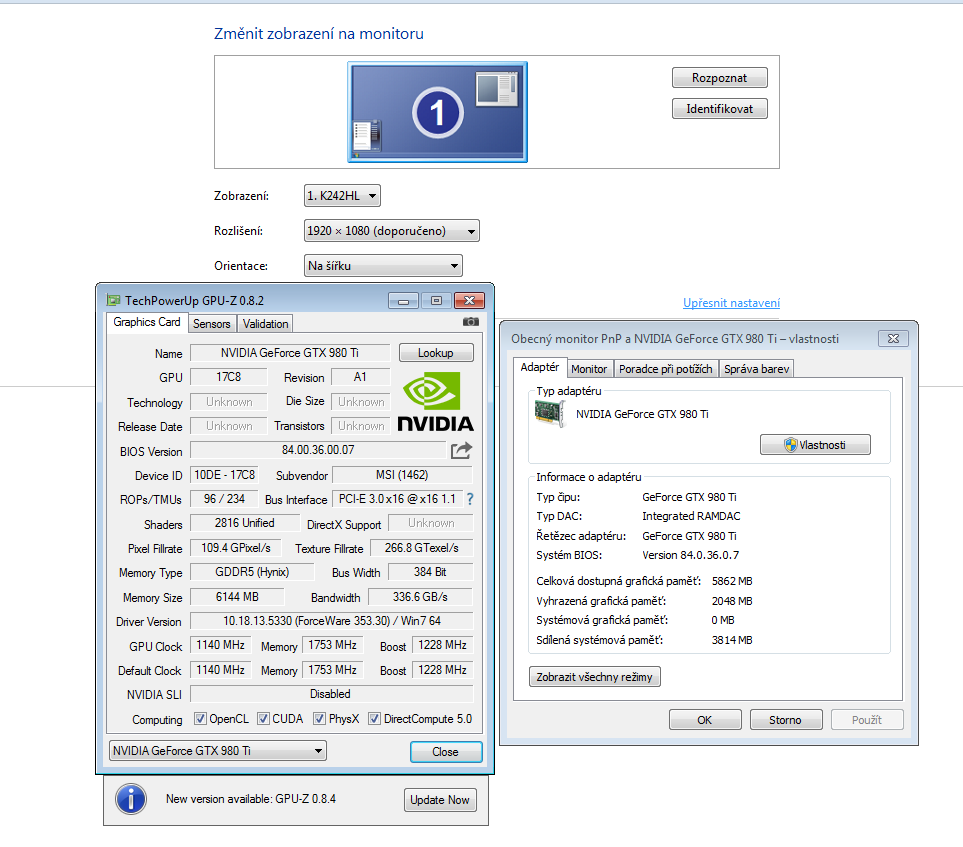Click the Bus Interface question mark icon
The width and height of the screenshot is (963, 847).
point(470,499)
